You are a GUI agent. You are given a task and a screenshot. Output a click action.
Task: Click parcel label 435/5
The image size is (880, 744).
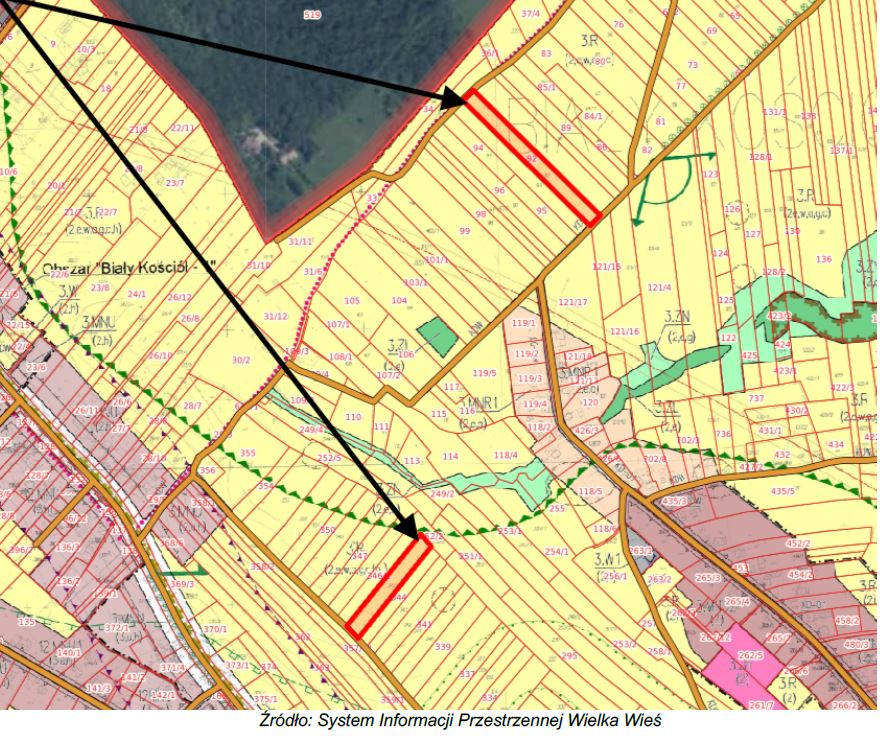(x=783, y=491)
